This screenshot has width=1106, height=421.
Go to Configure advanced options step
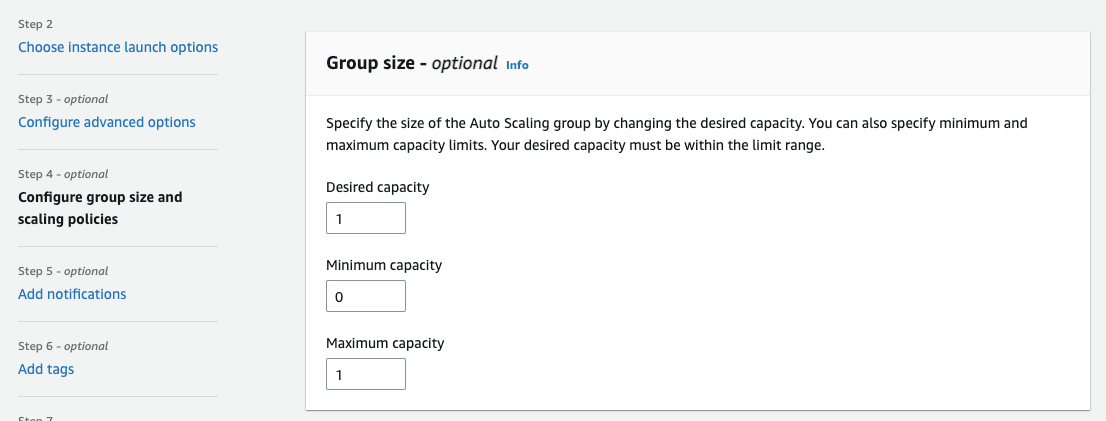pos(107,122)
